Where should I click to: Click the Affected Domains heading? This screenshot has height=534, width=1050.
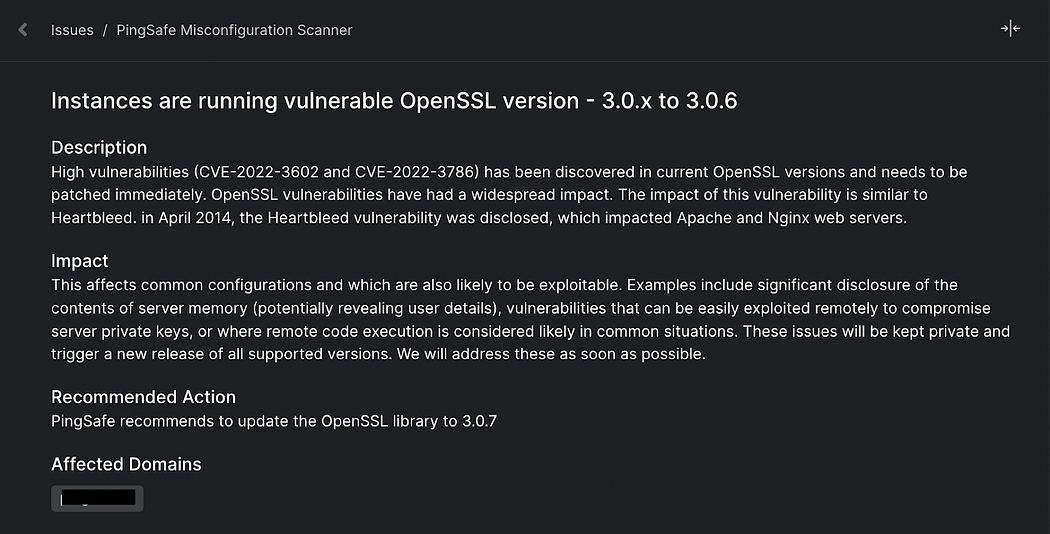pos(126,464)
